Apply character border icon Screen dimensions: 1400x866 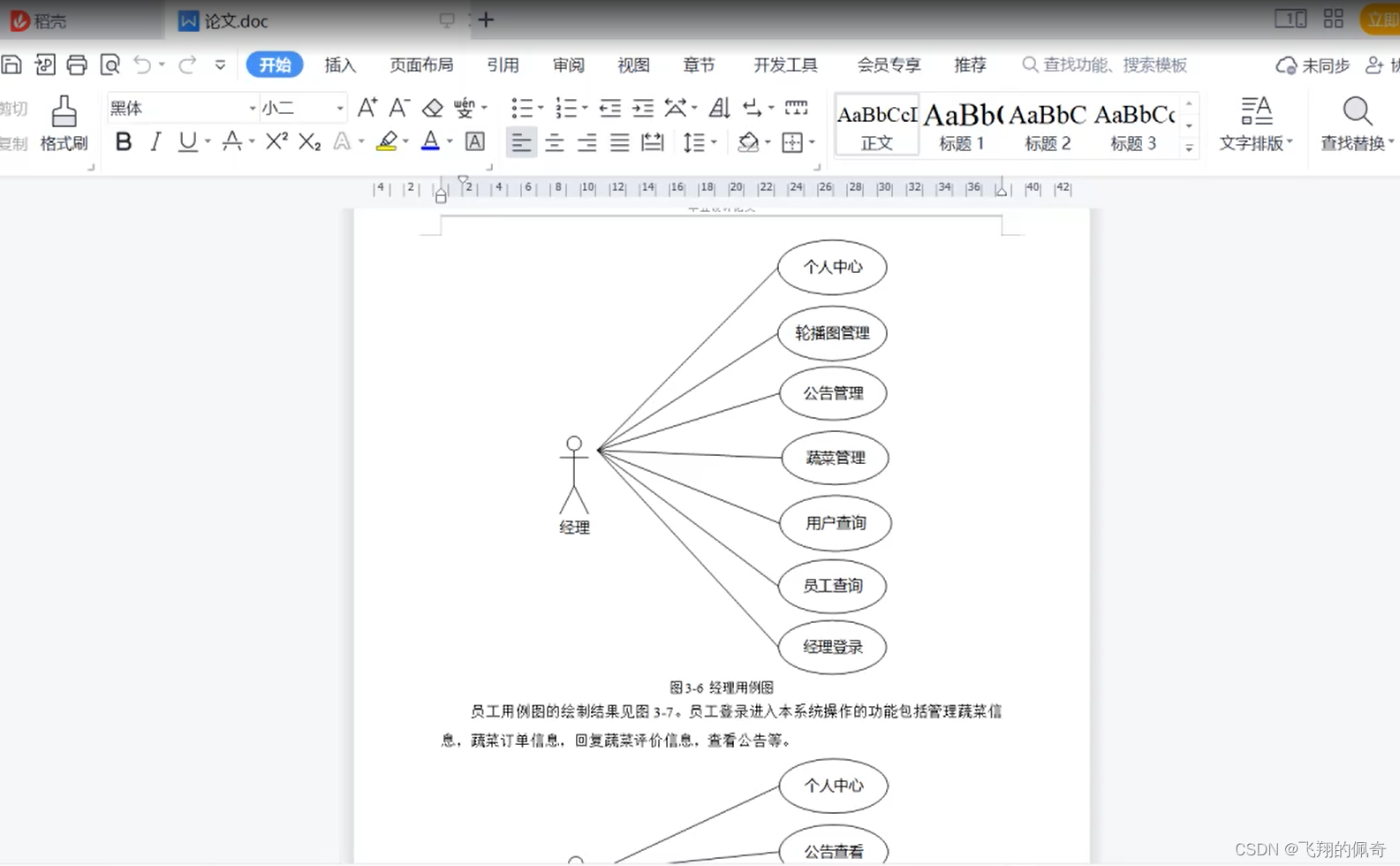click(x=475, y=141)
